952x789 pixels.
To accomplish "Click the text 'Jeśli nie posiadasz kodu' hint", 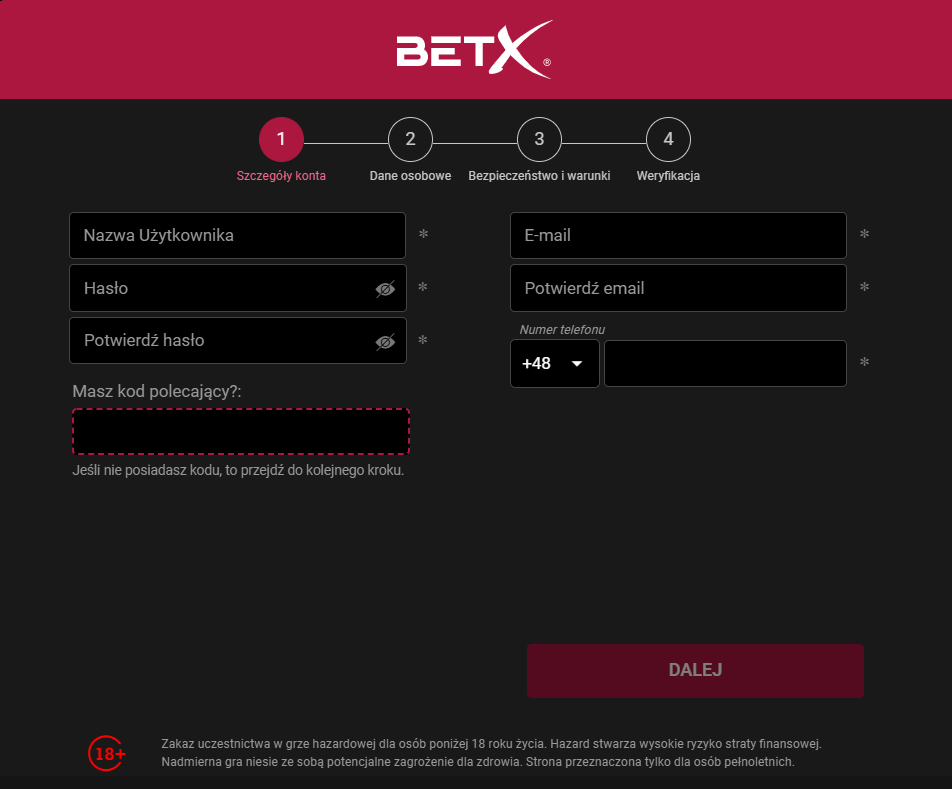I will pyautogui.click(x=238, y=470).
